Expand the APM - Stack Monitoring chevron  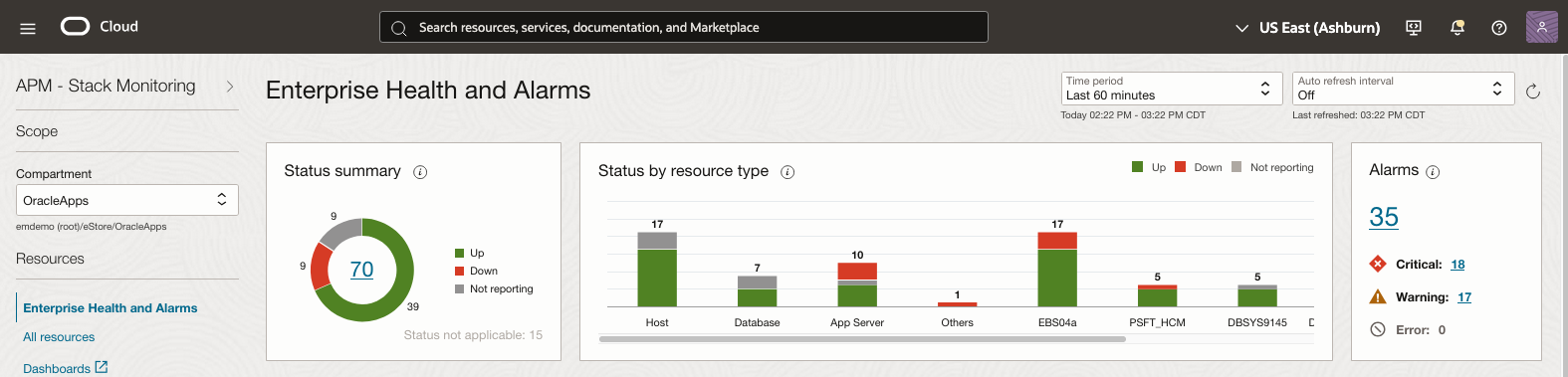coord(230,87)
